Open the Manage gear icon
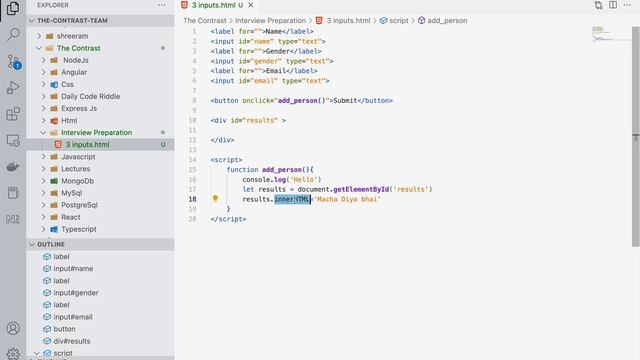 click(13, 353)
